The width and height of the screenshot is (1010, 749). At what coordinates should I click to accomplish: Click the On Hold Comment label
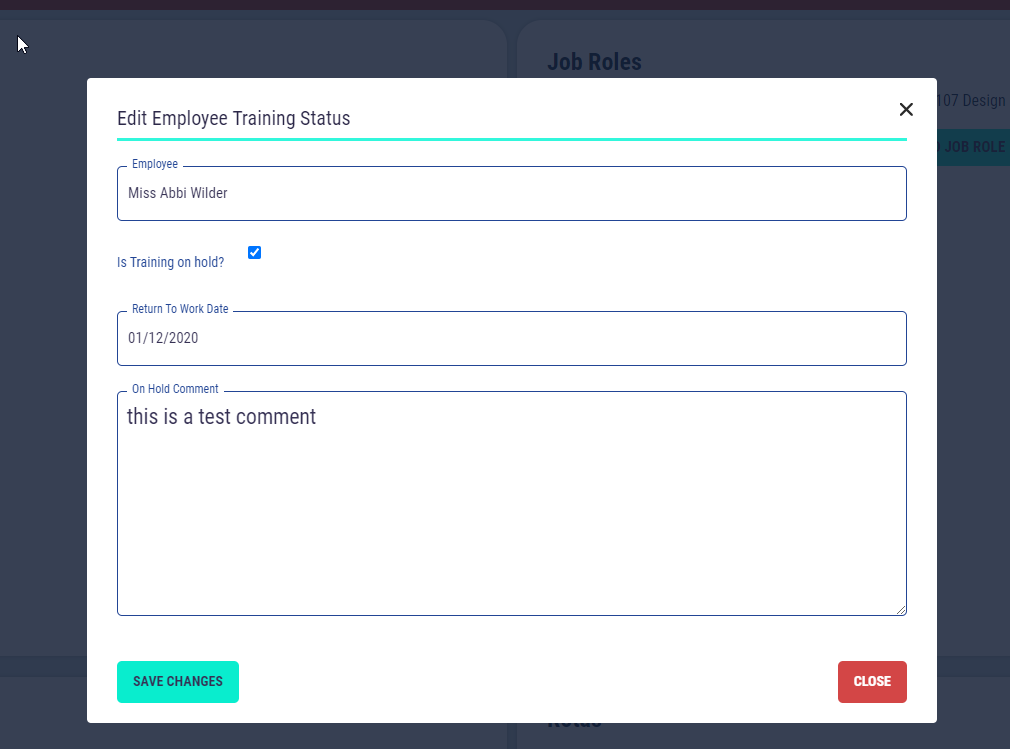(175, 390)
